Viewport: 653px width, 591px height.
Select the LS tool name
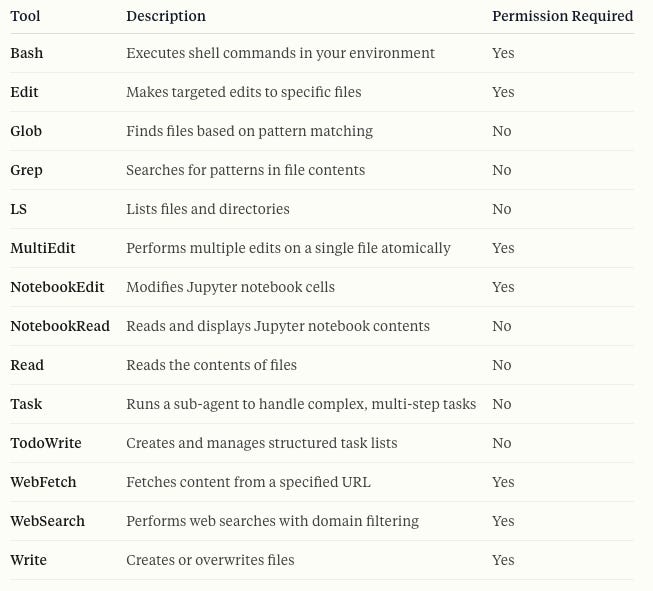[18, 209]
